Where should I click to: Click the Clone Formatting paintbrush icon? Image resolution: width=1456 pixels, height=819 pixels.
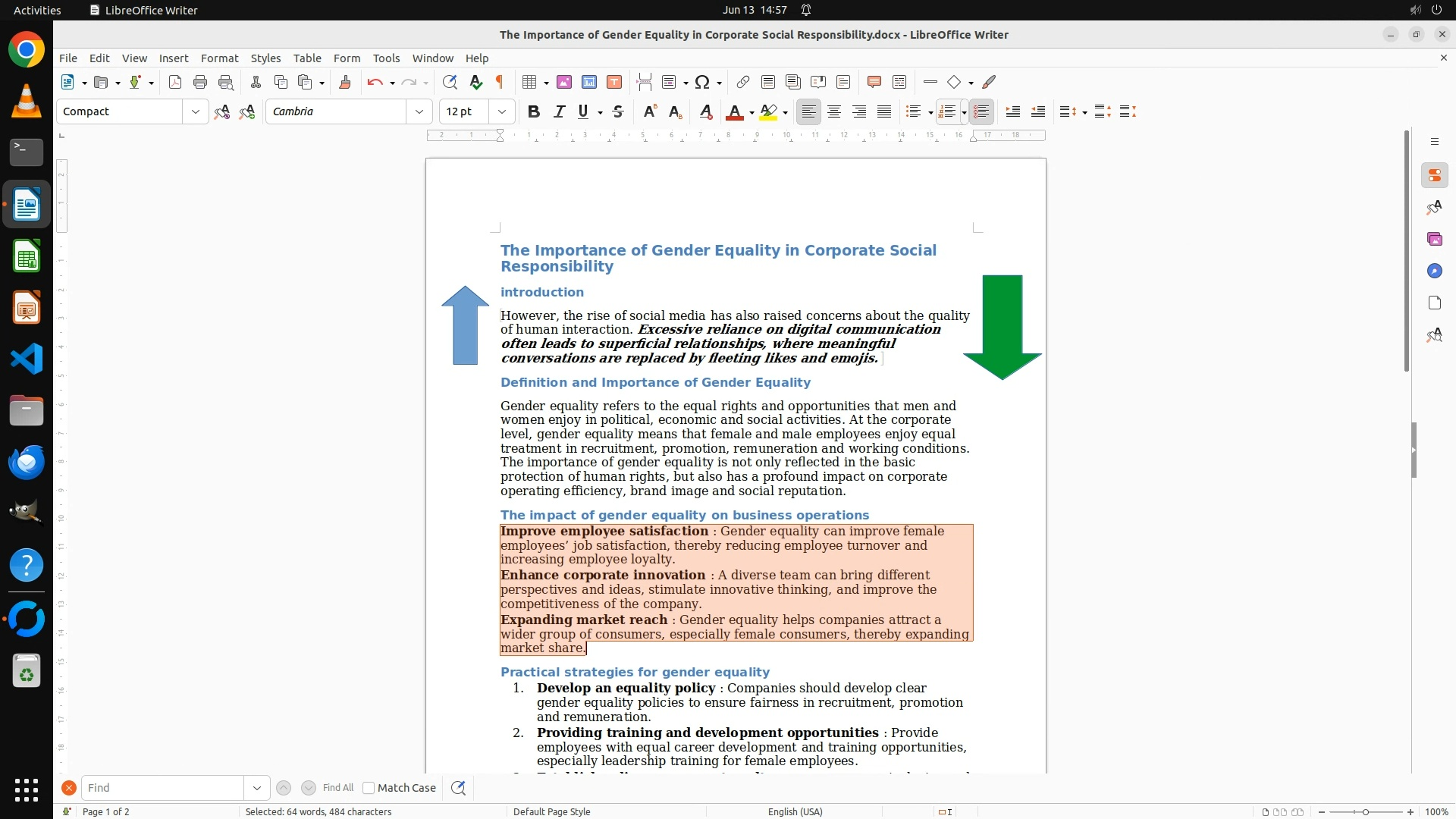(345, 82)
